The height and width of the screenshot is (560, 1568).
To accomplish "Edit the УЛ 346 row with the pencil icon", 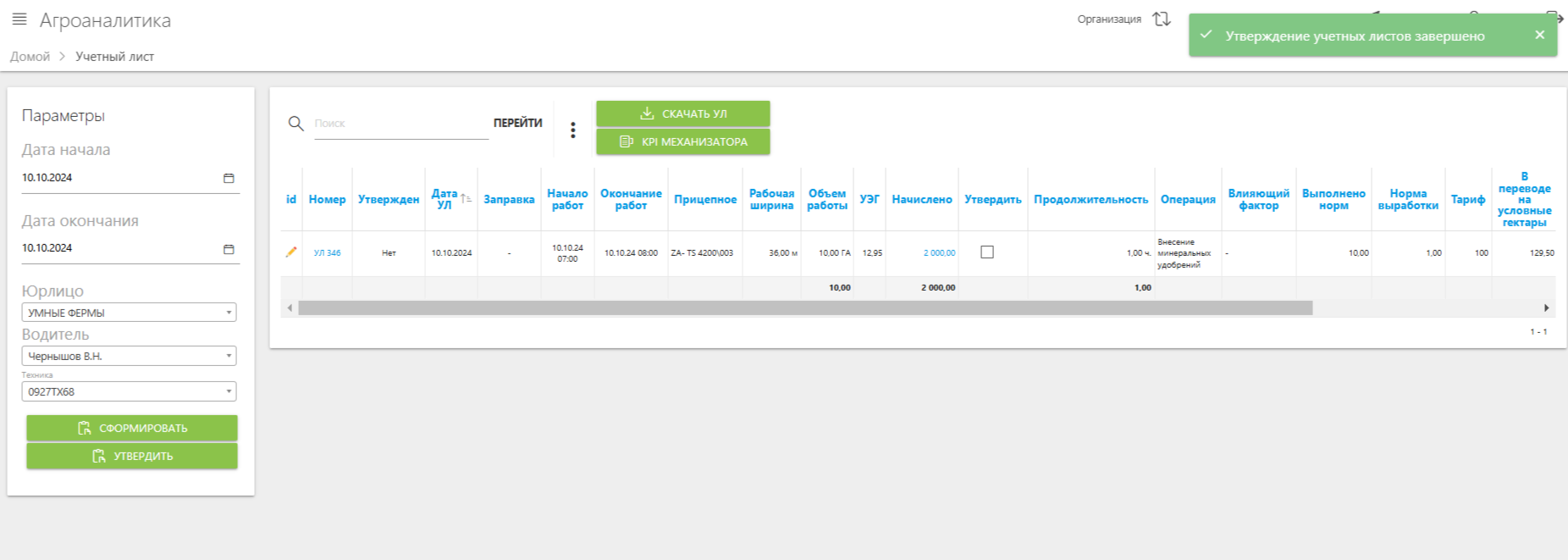I will click(291, 252).
